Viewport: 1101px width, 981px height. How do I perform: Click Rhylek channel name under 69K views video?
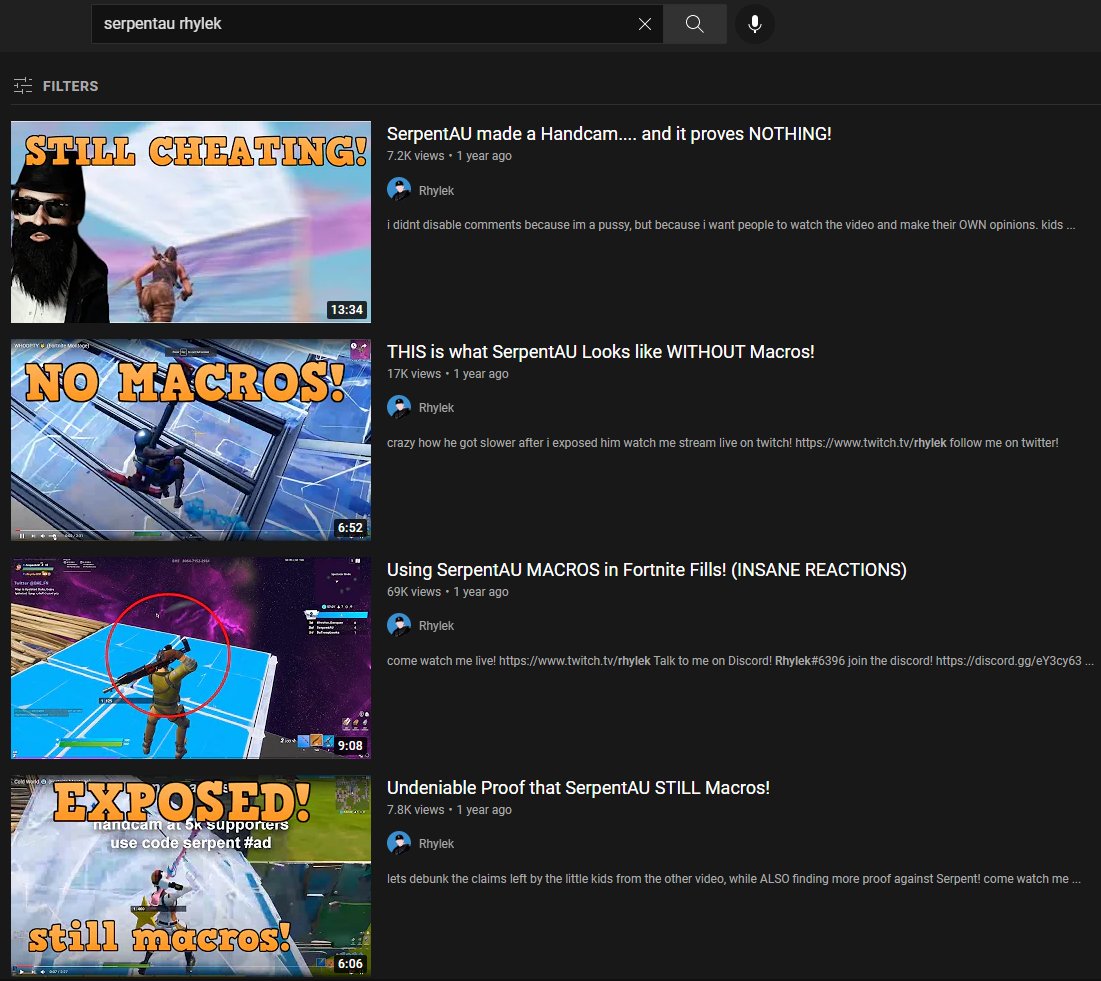(437, 625)
